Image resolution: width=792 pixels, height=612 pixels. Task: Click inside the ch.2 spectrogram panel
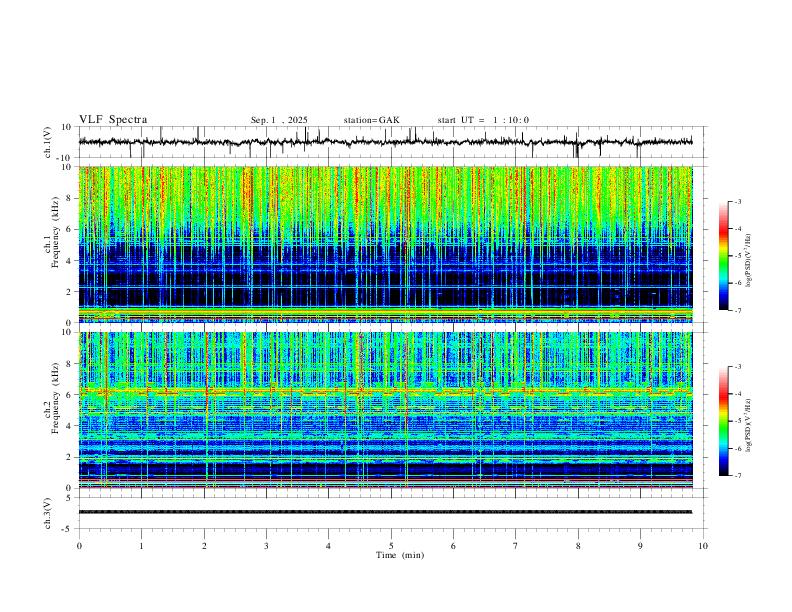(x=386, y=410)
